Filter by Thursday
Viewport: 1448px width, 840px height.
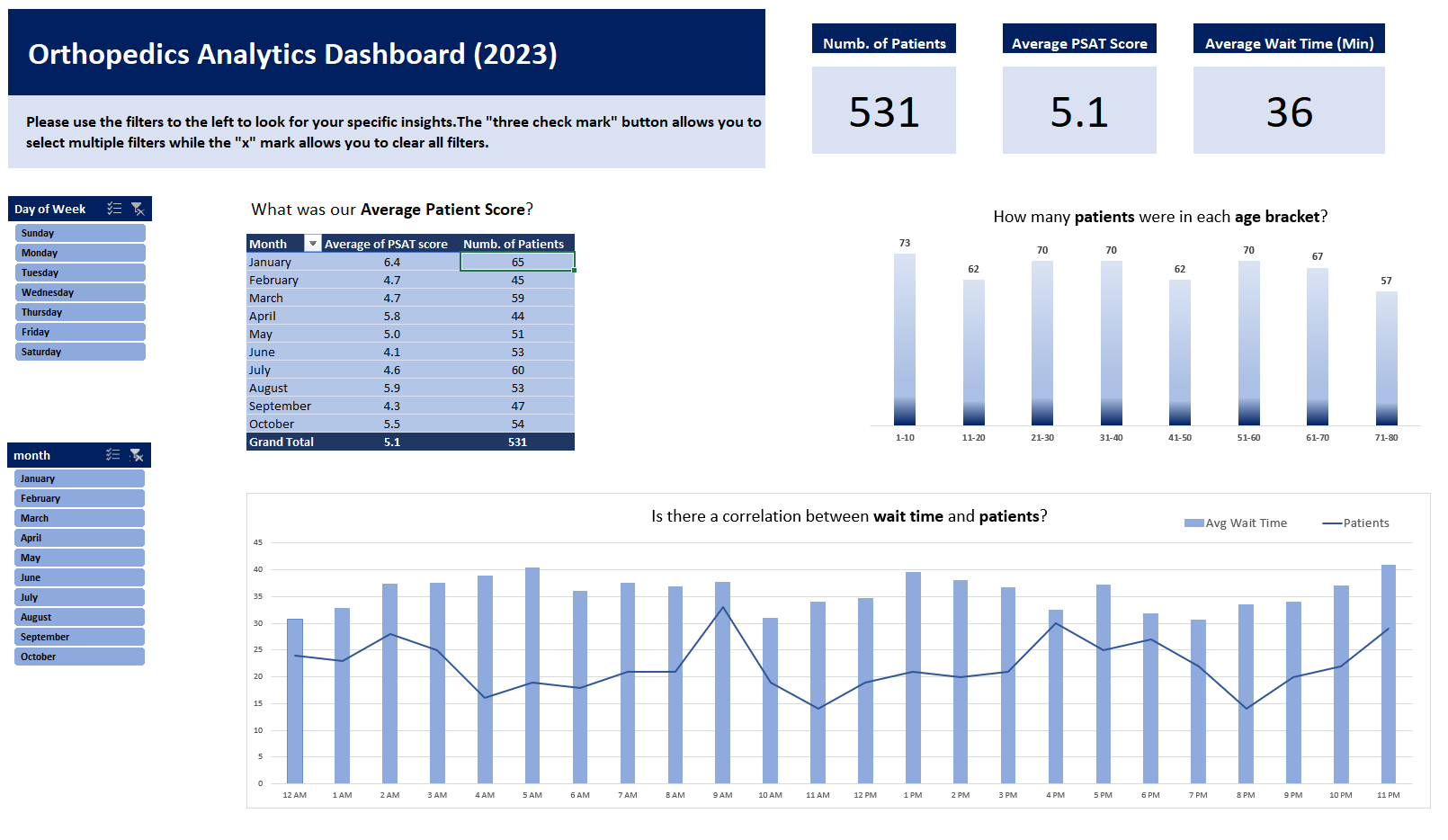pos(80,312)
